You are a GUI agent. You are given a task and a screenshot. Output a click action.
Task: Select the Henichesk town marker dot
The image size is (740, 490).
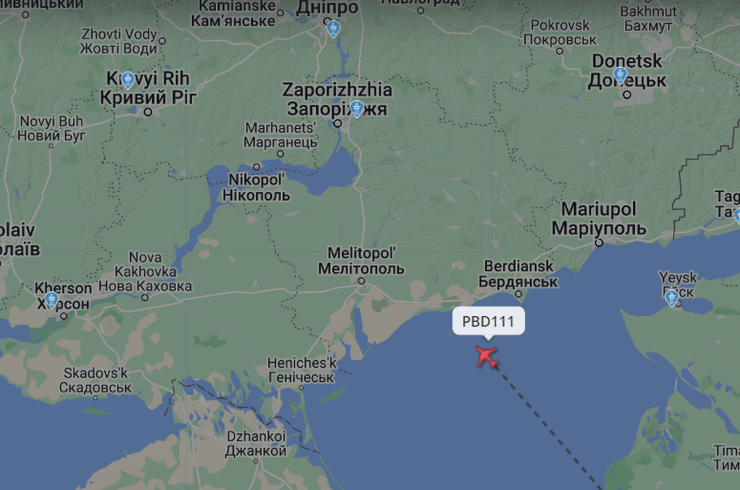[301, 388]
